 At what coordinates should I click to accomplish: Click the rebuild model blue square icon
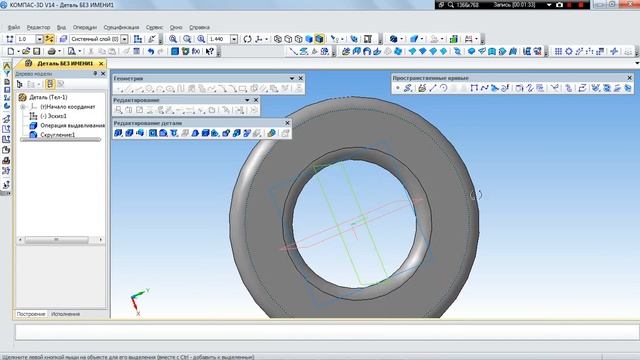click(x=175, y=51)
